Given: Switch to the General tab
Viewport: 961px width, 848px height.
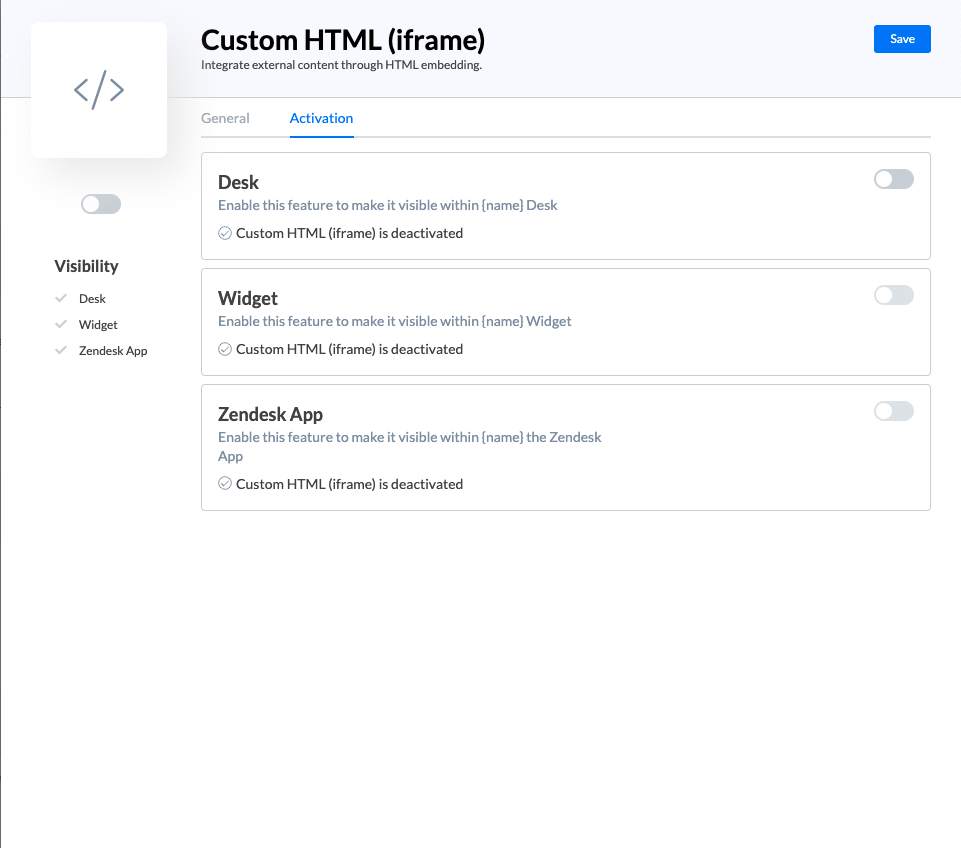Looking at the screenshot, I should point(225,118).
